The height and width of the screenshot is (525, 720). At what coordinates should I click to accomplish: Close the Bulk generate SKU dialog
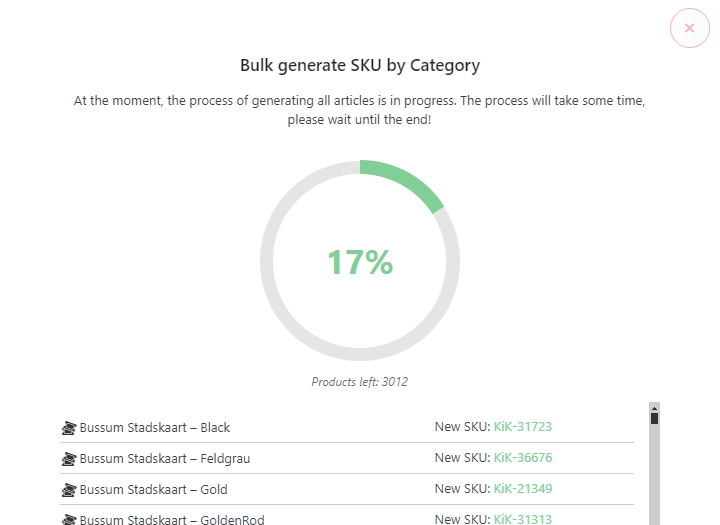click(689, 28)
